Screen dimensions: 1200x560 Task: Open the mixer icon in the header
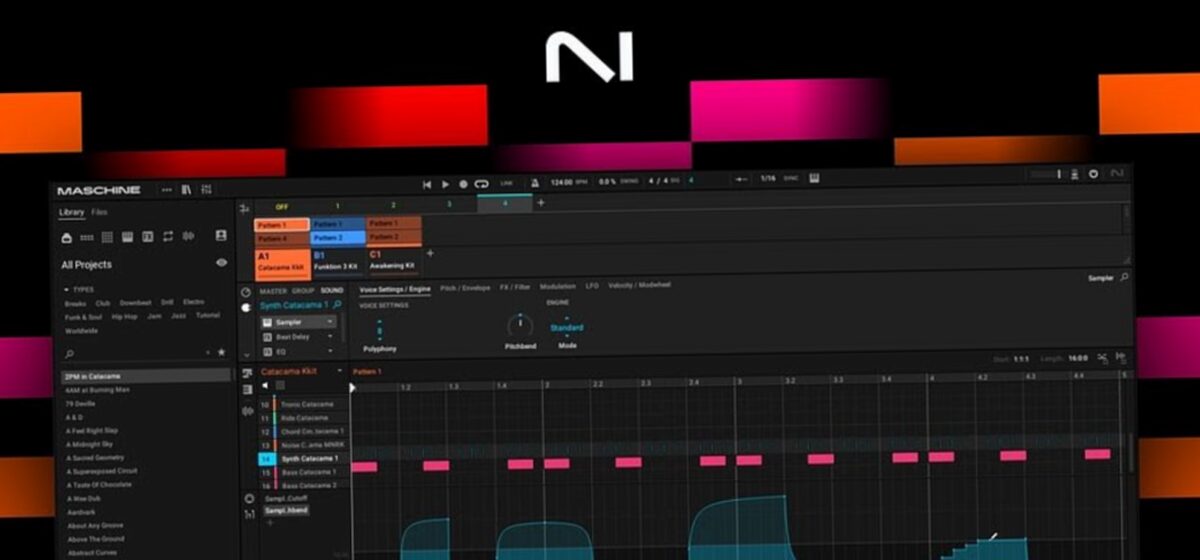pyautogui.click(x=206, y=190)
